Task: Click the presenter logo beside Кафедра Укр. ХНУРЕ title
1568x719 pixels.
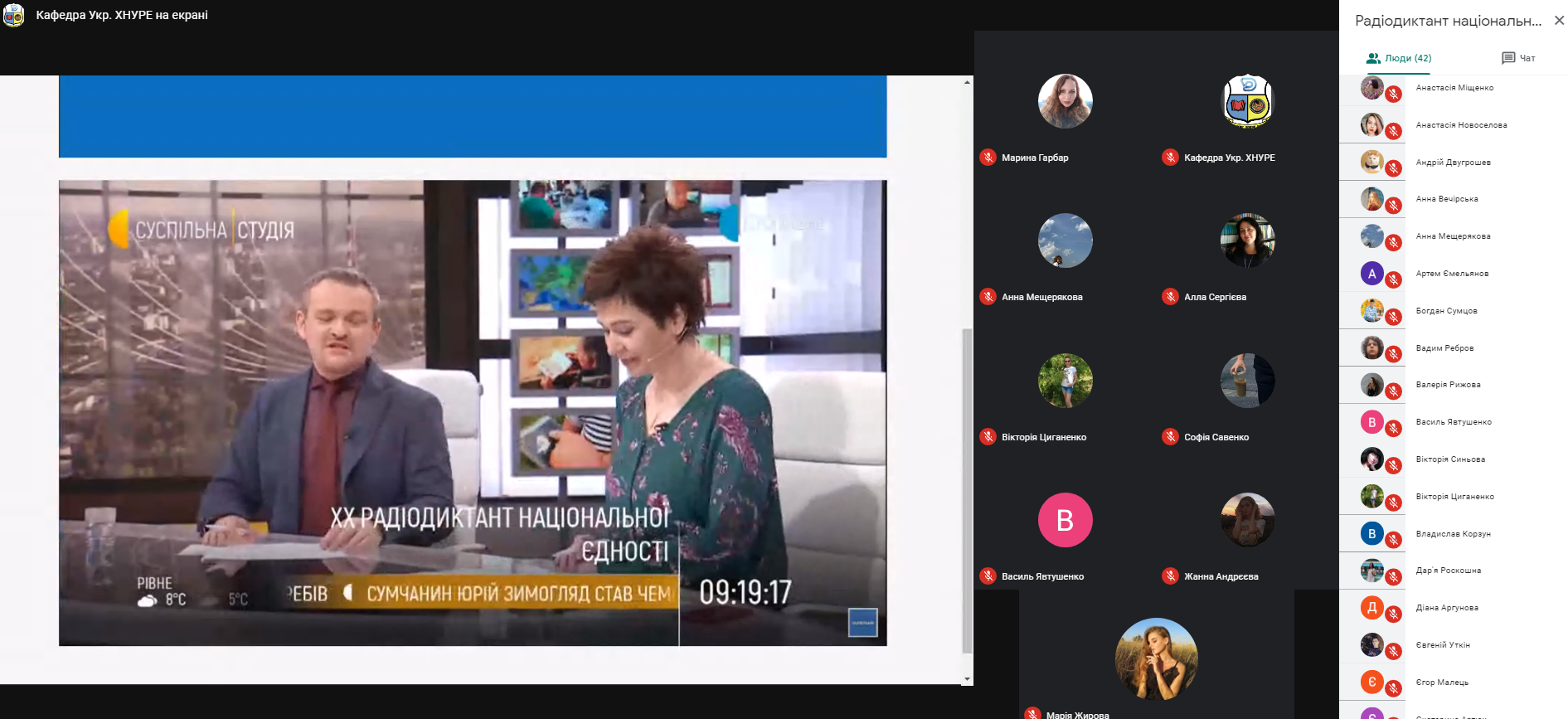Action: click(x=14, y=15)
